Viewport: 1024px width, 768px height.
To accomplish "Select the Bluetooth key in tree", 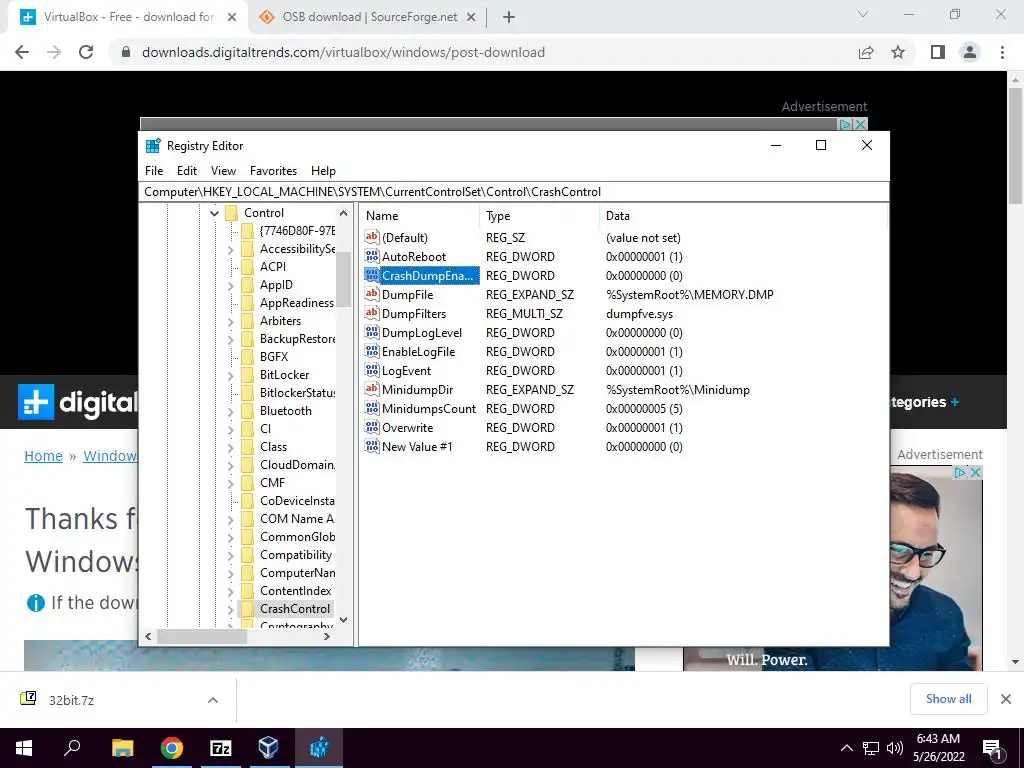I will coord(285,411).
